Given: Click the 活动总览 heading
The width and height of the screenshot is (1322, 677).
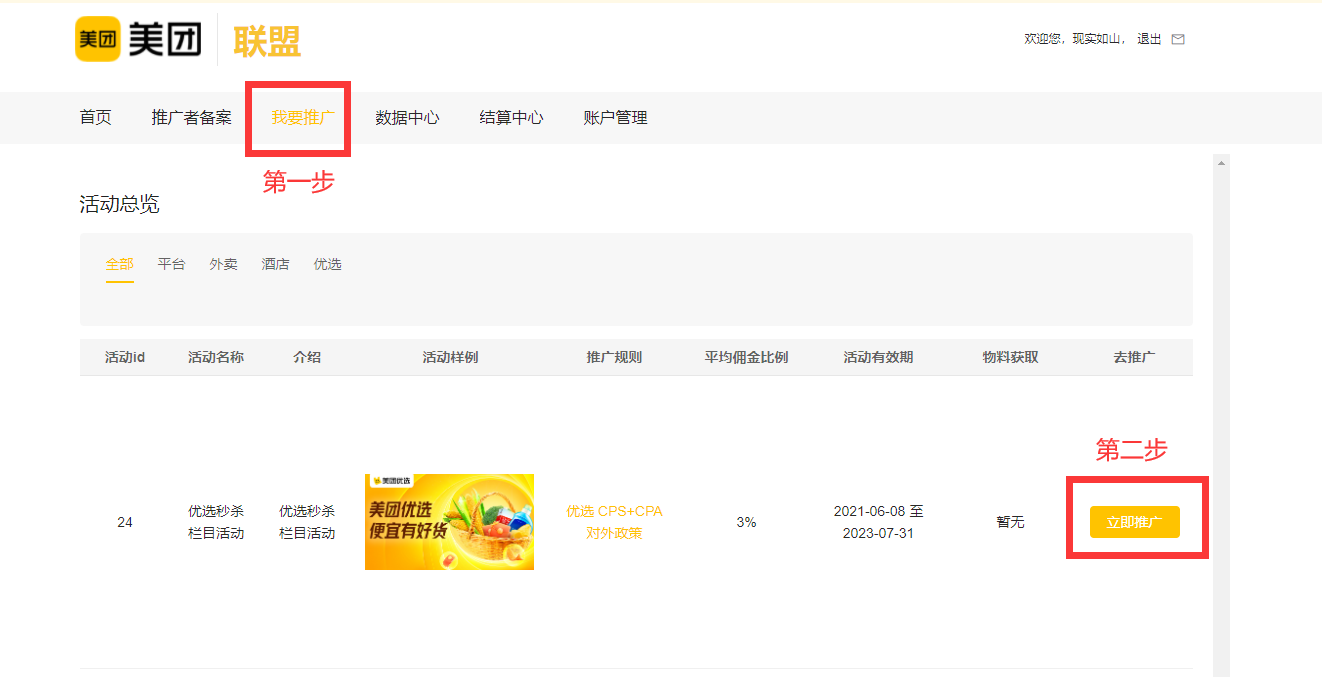Looking at the screenshot, I should [x=120, y=205].
